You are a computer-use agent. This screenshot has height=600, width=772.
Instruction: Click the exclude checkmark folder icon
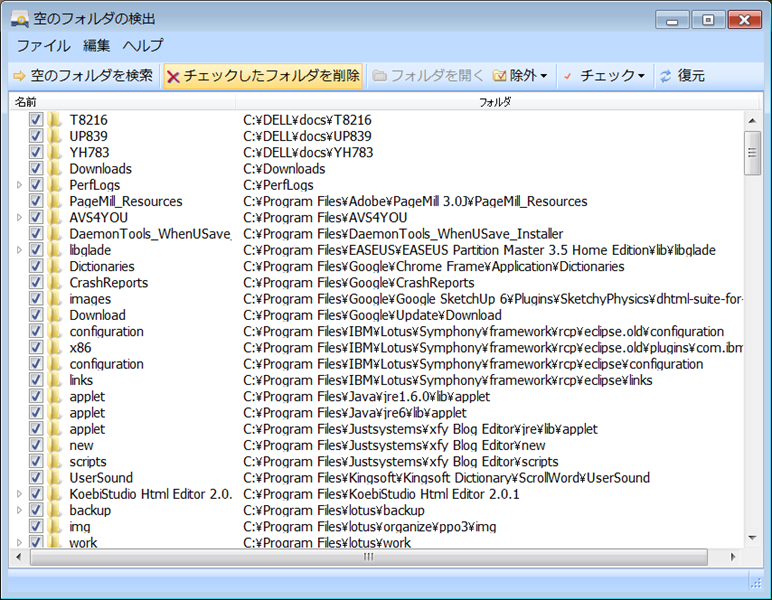tap(499, 76)
